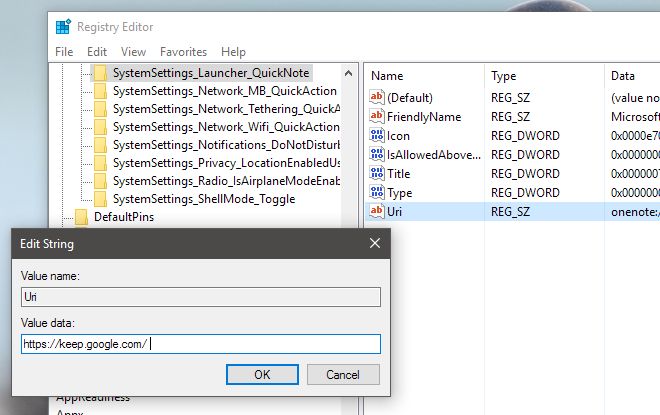Select the SystemSettings_Network_Wifi_QuickAction key
This screenshot has height=415, width=660.
226,127
